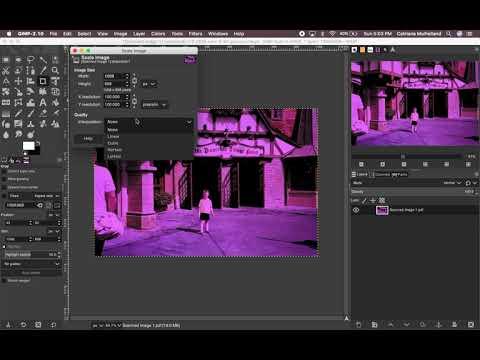Select the Text tool
This screenshot has width=480, height=360.
[x=43, y=103]
